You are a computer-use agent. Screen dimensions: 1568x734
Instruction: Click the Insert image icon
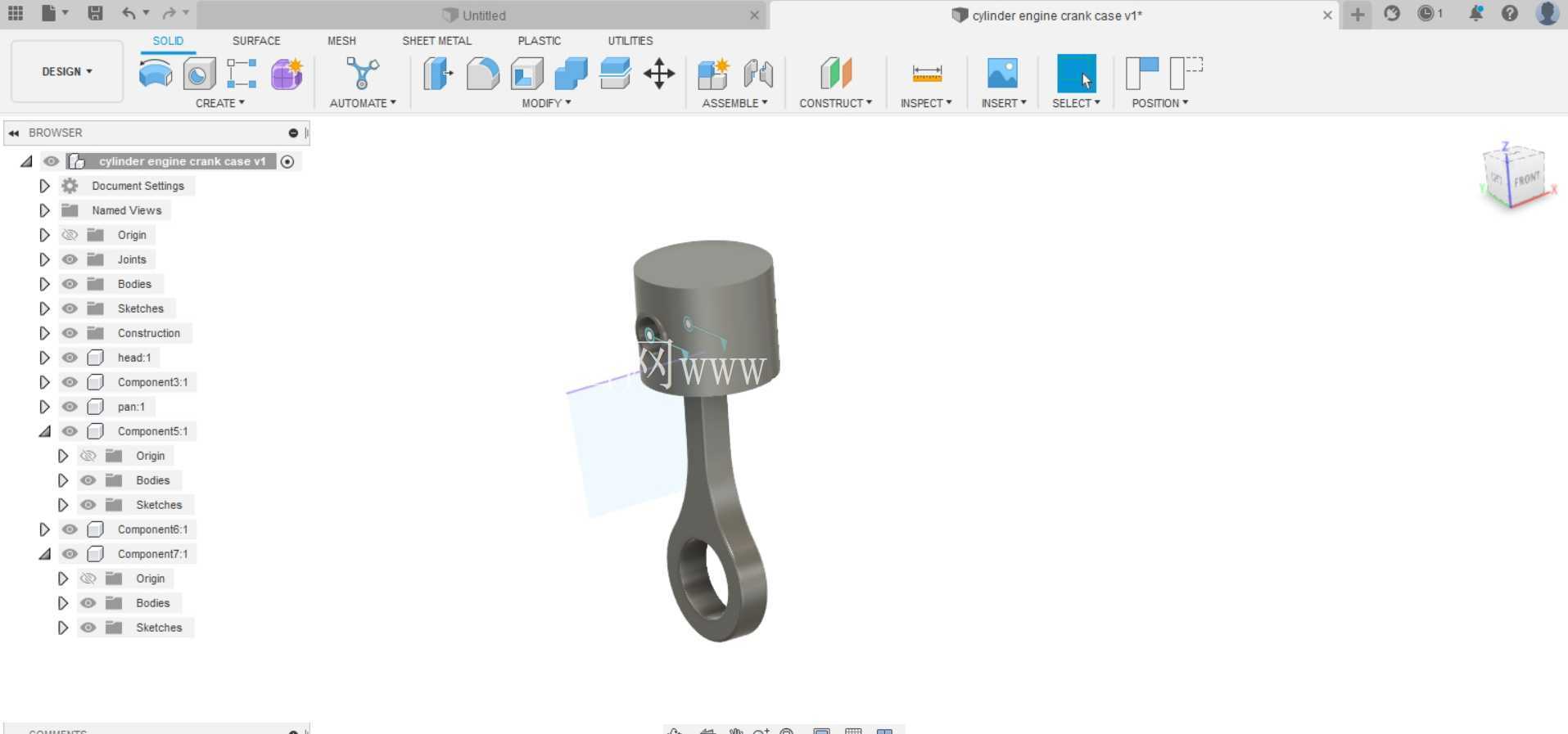(1002, 74)
